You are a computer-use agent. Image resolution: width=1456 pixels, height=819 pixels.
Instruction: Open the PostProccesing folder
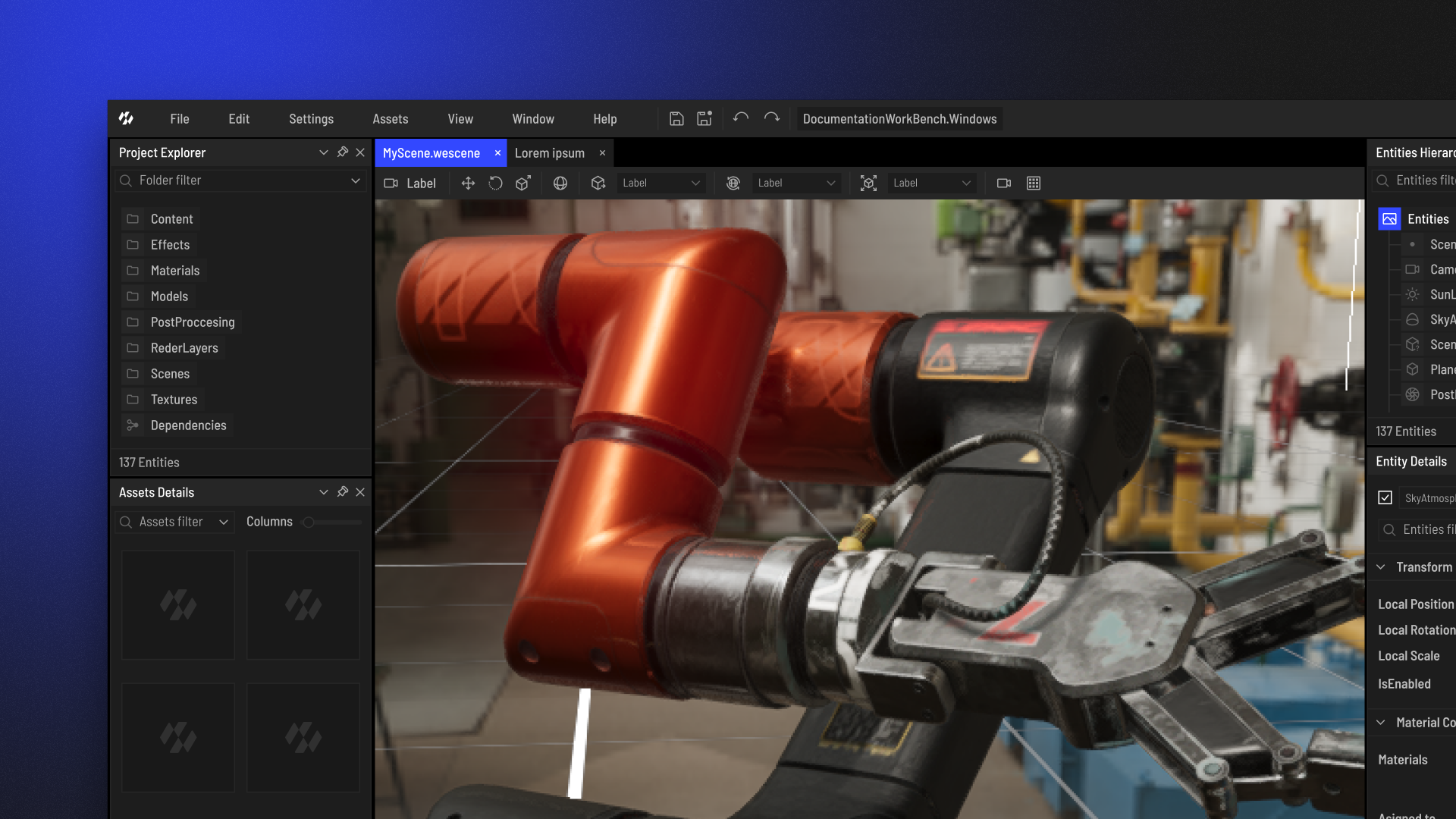click(180, 322)
